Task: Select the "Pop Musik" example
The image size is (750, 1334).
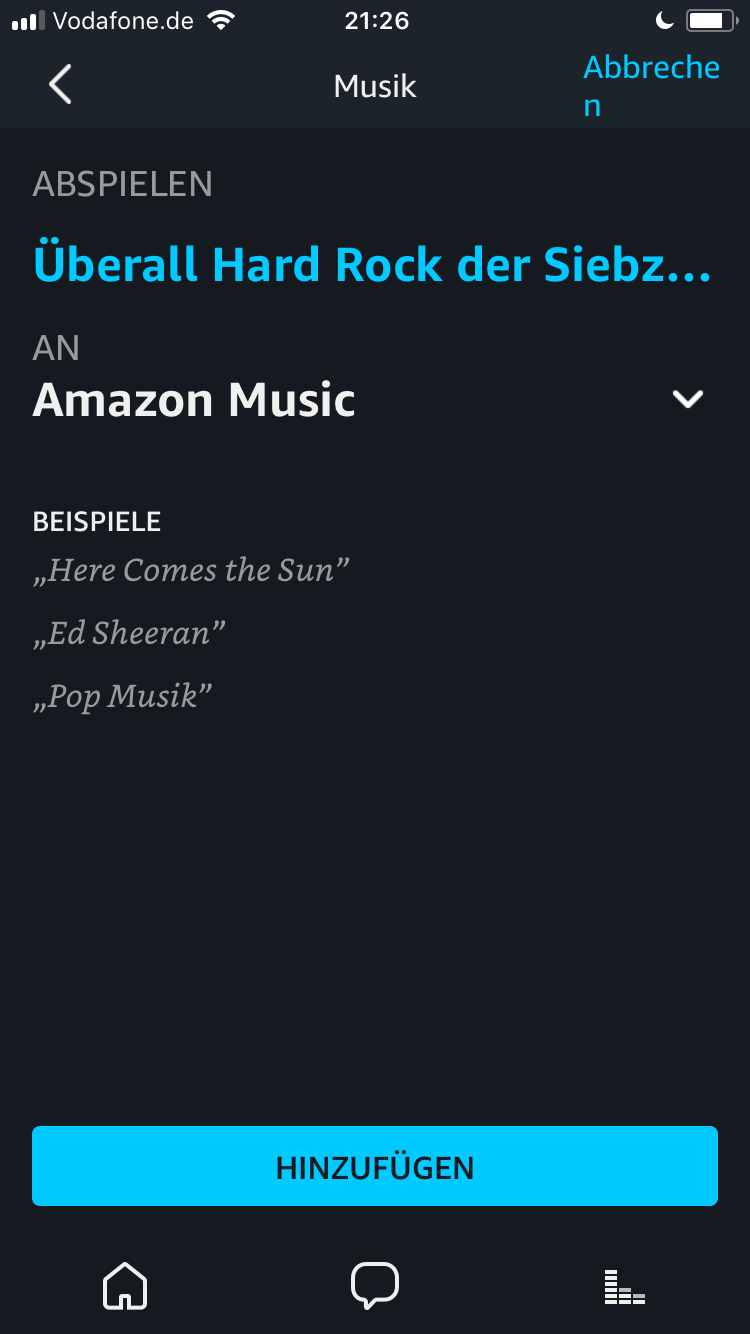Action: pos(123,696)
